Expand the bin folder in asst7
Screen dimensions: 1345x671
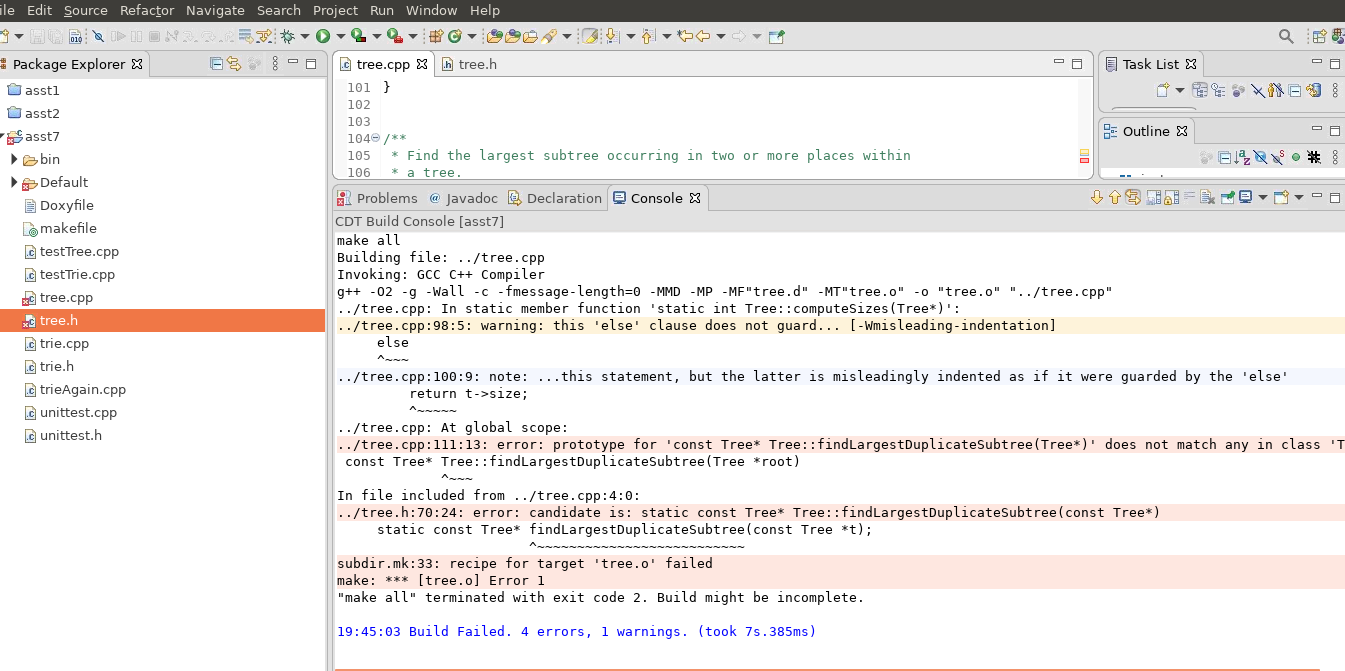click(x=14, y=159)
